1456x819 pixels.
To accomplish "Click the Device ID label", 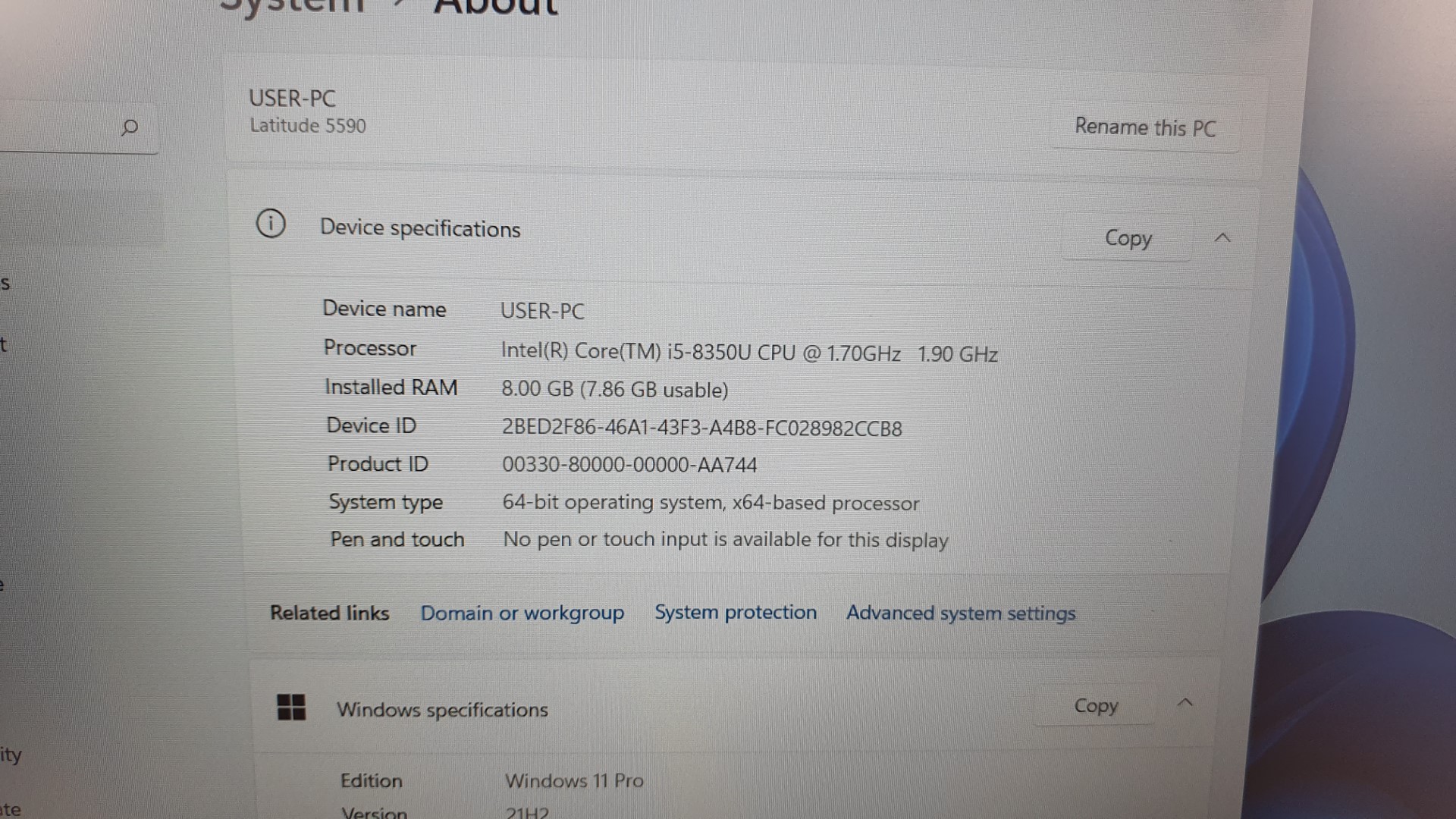I will pyautogui.click(x=372, y=425).
